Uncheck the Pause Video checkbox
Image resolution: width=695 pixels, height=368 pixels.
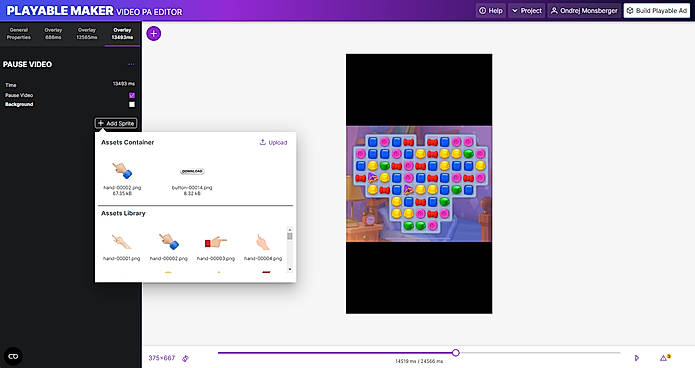132,95
